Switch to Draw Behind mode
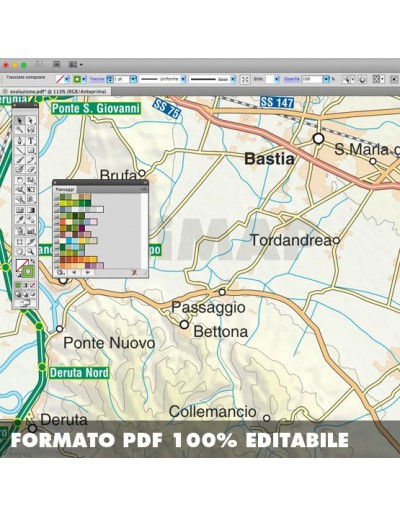The height and width of the screenshot is (517, 400). [x=25, y=294]
